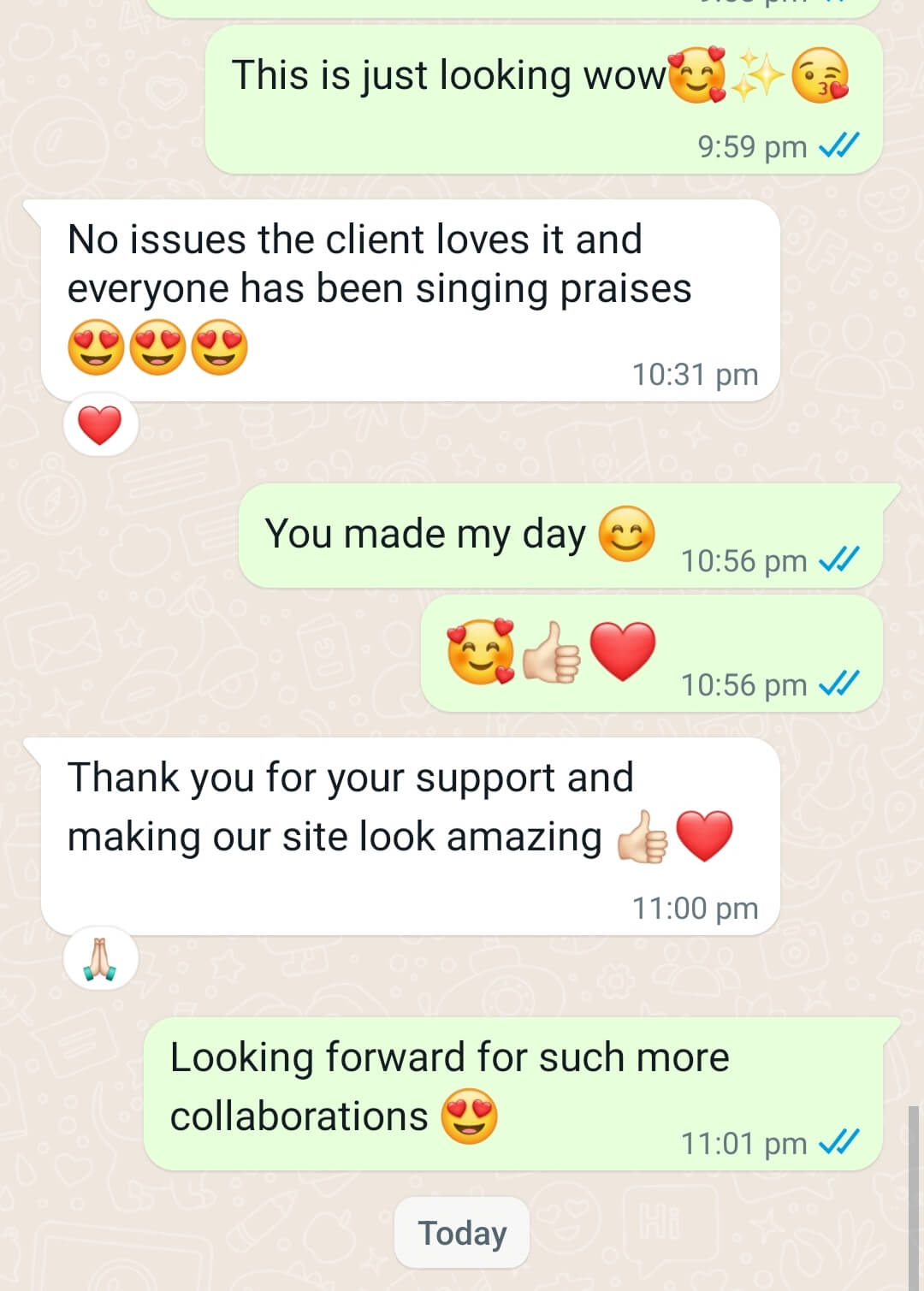
Task: Tap the first heart-eyes emoji under 'singing praises'
Action: 96,347
